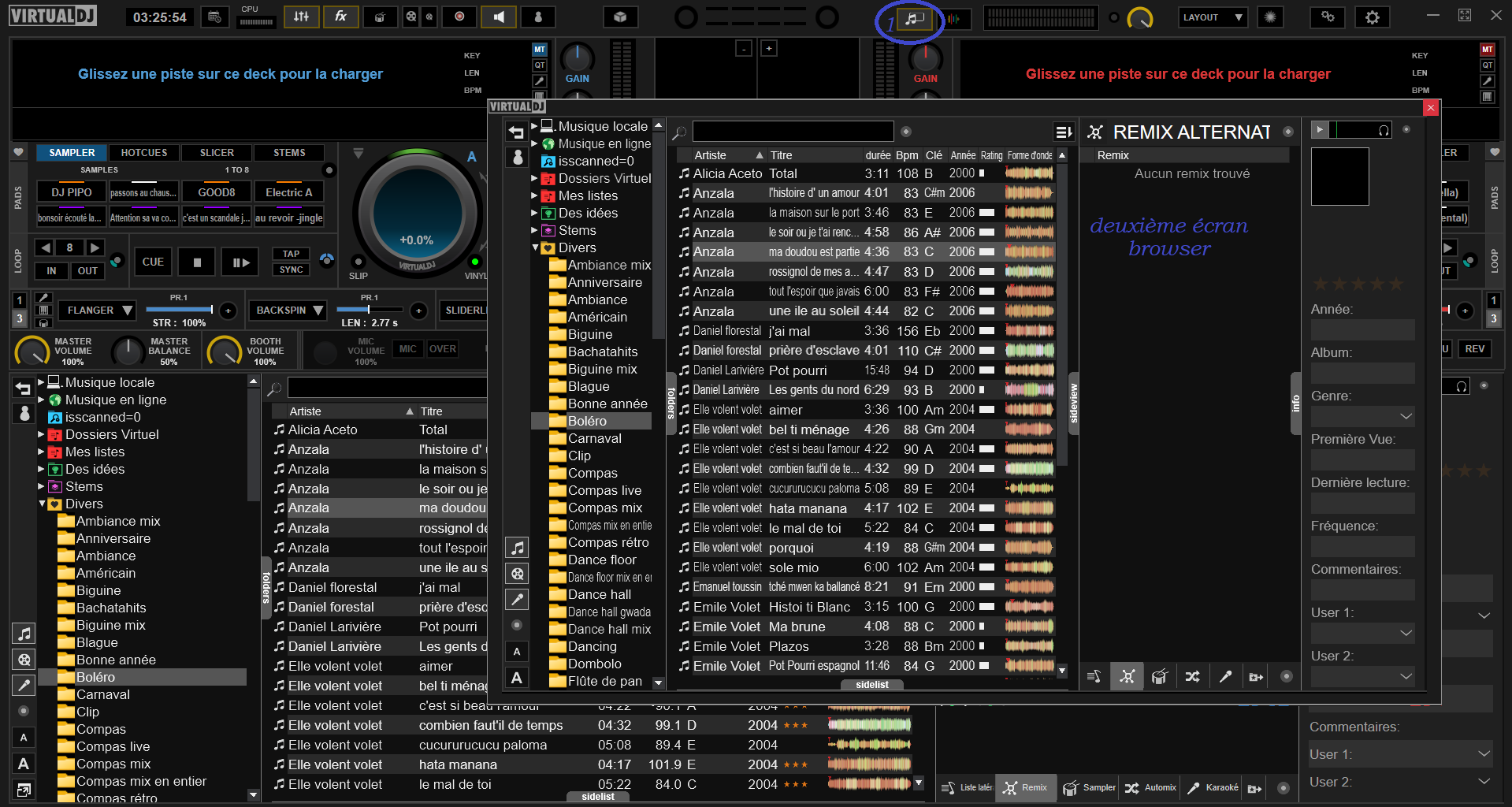Toggle SYNC on the left deck
The width and height of the screenshot is (1512, 807).
click(x=291, y=270)
